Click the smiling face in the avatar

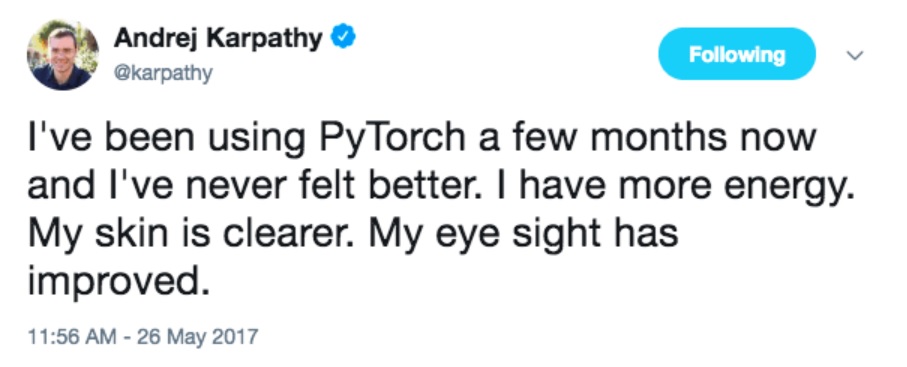62,50
